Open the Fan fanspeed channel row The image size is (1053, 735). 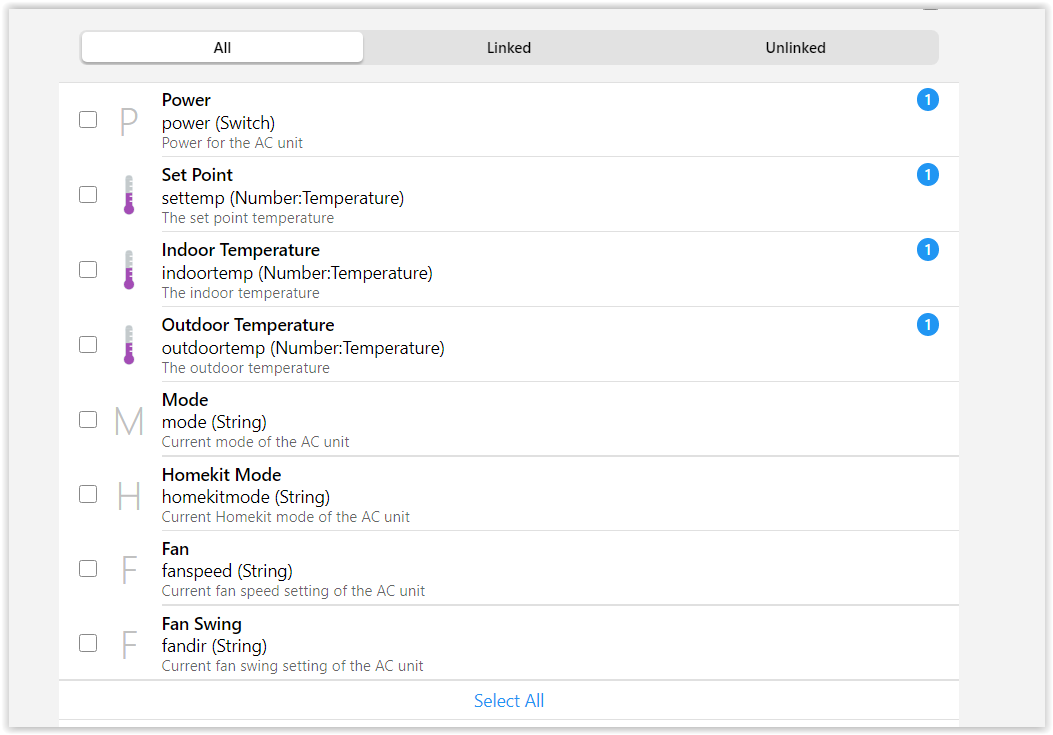[500, 570]
